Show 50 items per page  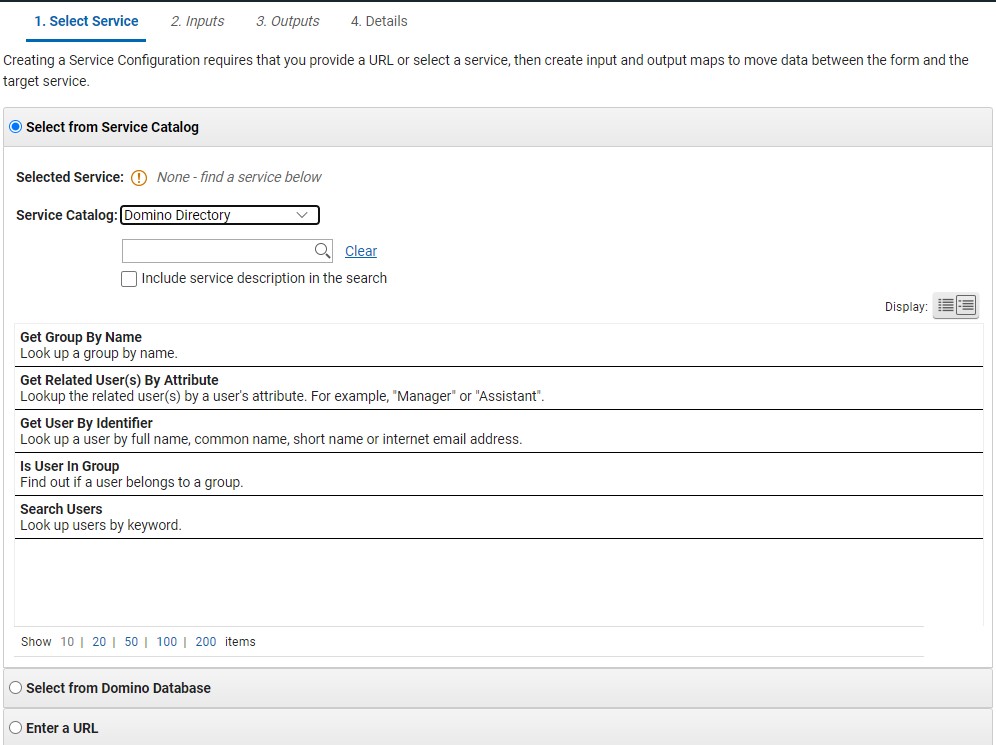tap(131, 641)
